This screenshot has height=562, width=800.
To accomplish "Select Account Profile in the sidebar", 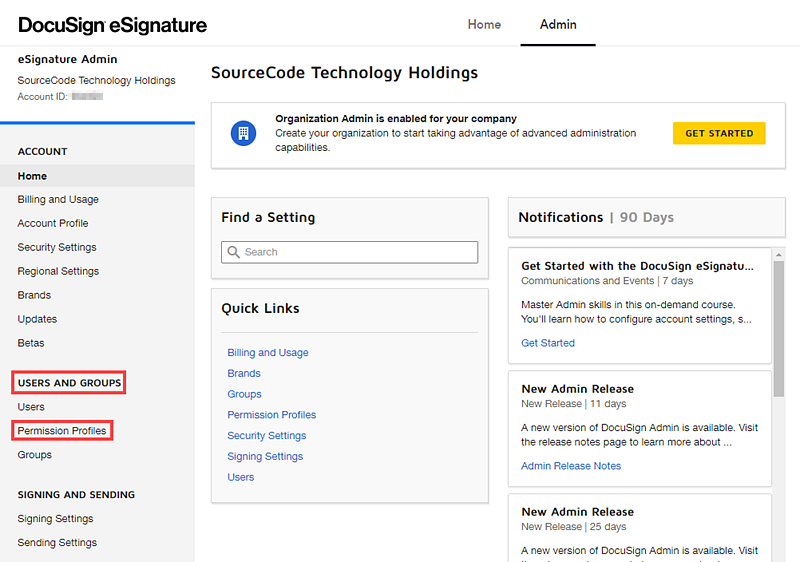I will (x=53, y=223).
